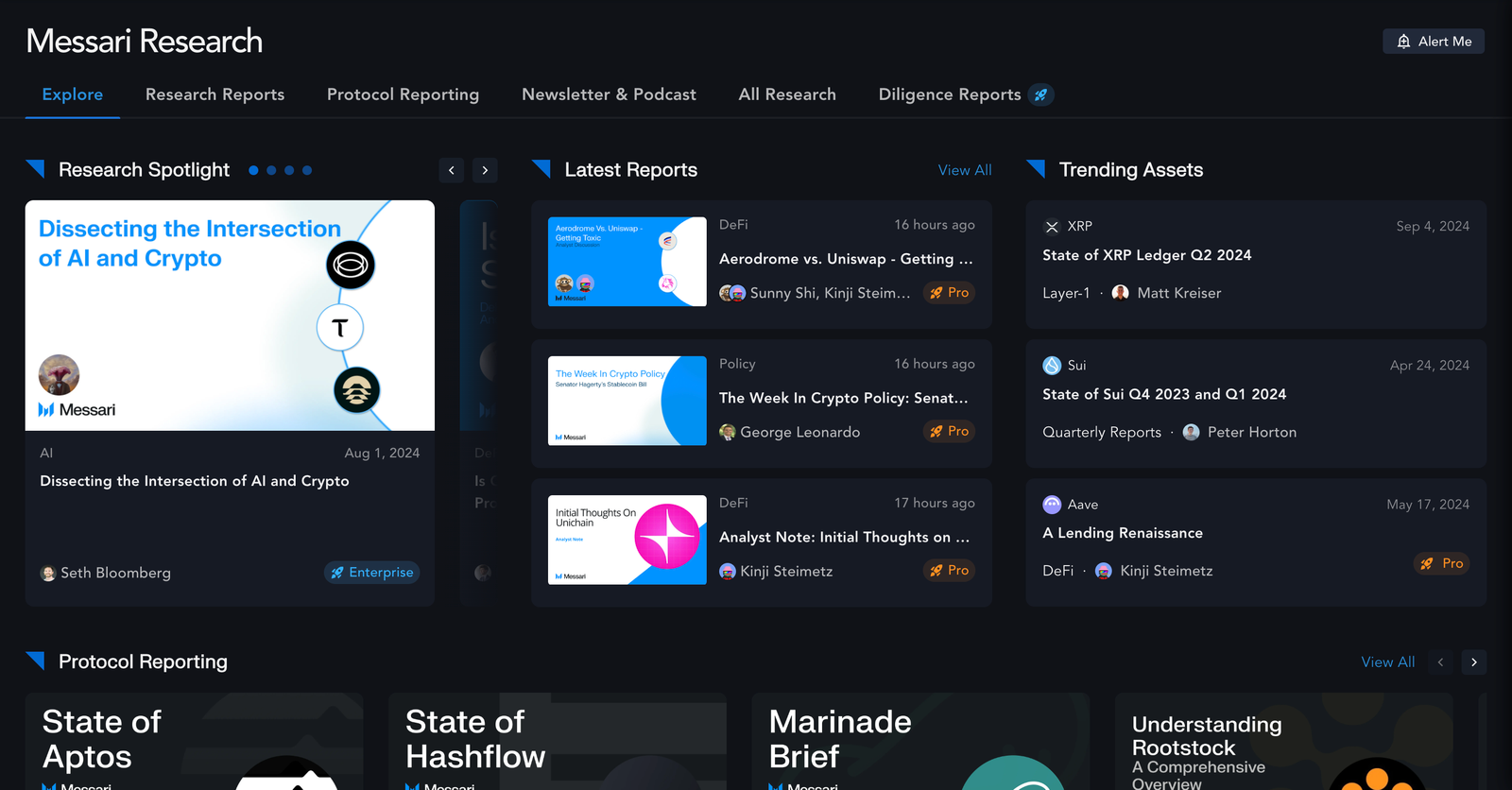Open State of Sui Q4 2023 report
The image size is (1512, 790).
coord(1163,394)
